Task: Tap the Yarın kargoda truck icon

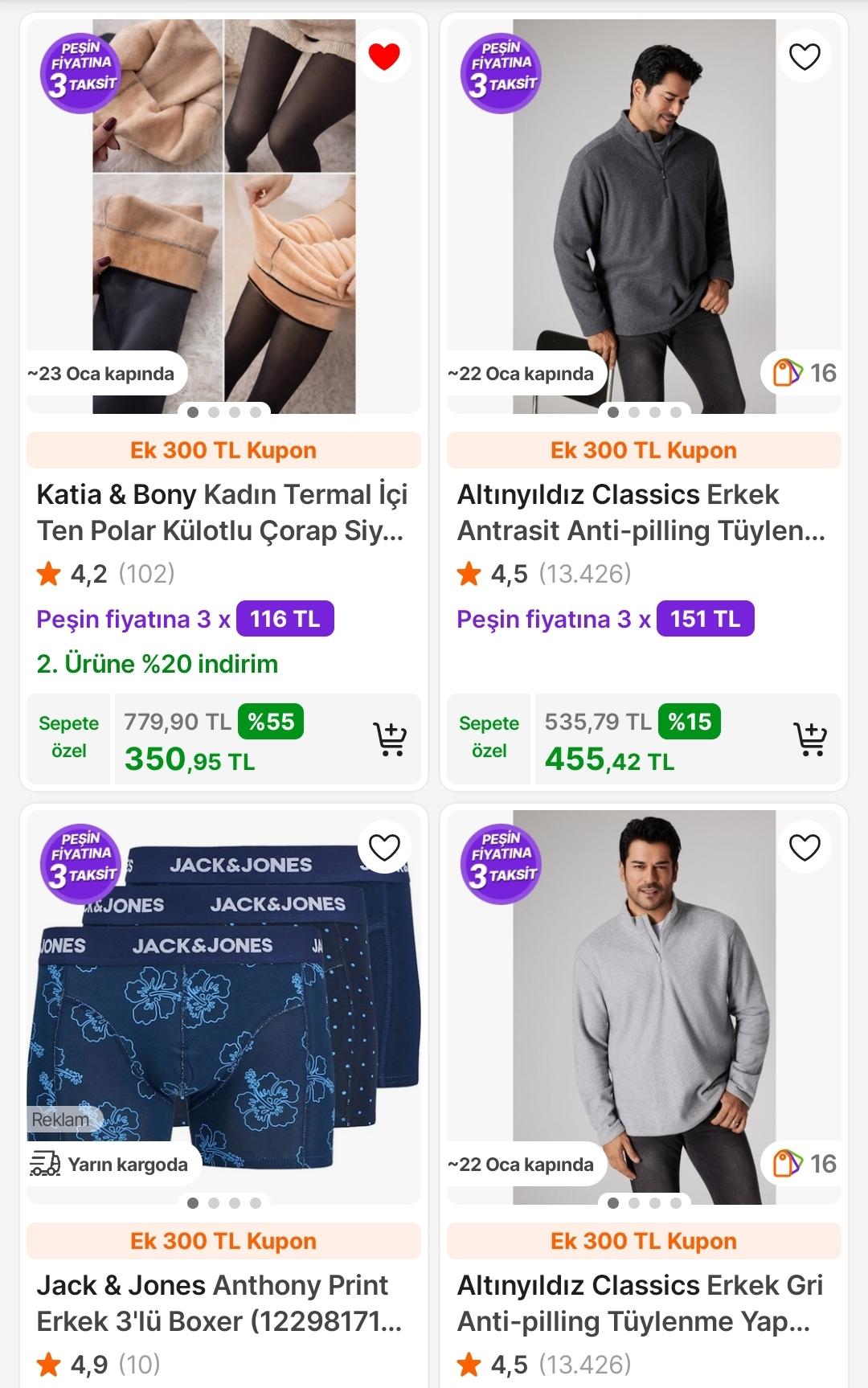Action: coord(45,1164)
